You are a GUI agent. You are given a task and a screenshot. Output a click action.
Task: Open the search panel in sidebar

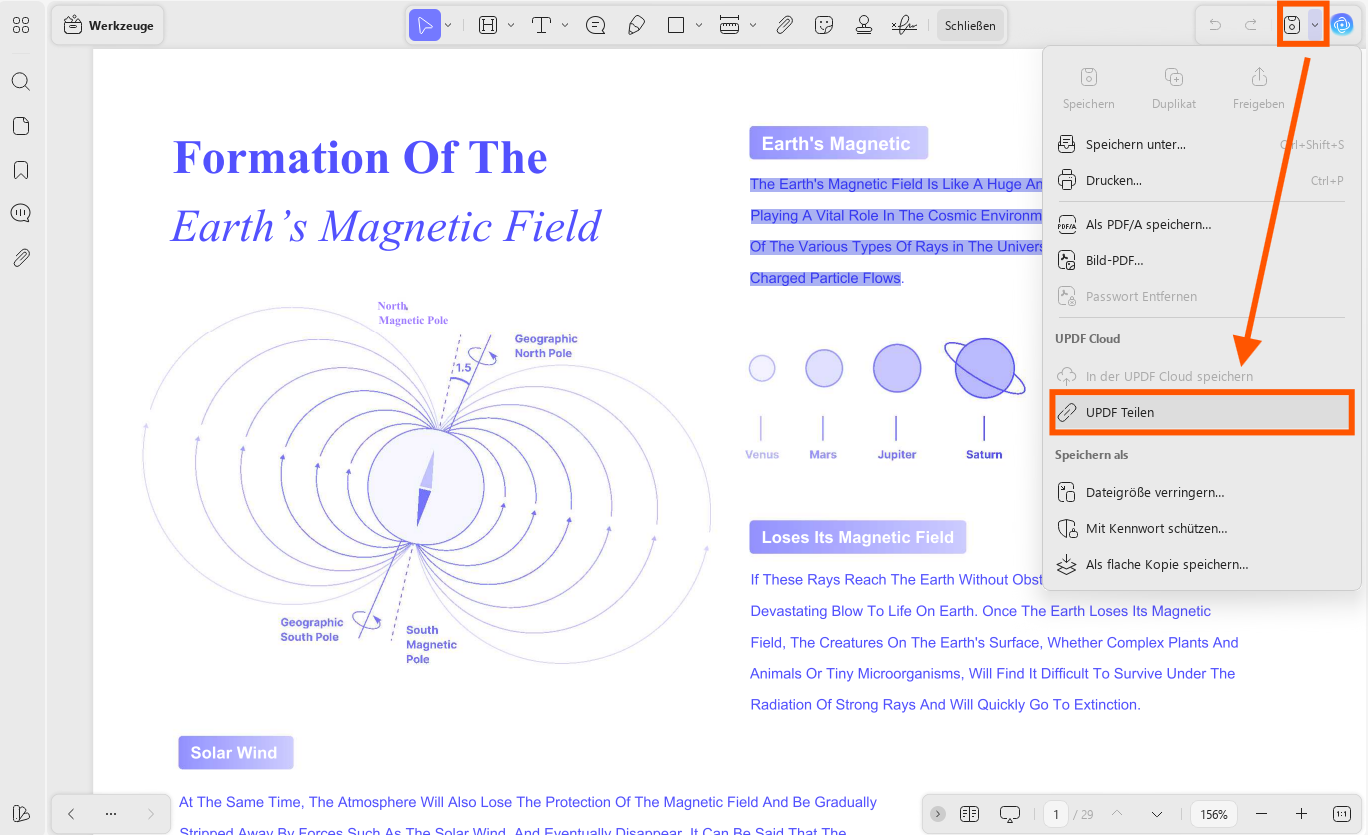tap(21, 82)
